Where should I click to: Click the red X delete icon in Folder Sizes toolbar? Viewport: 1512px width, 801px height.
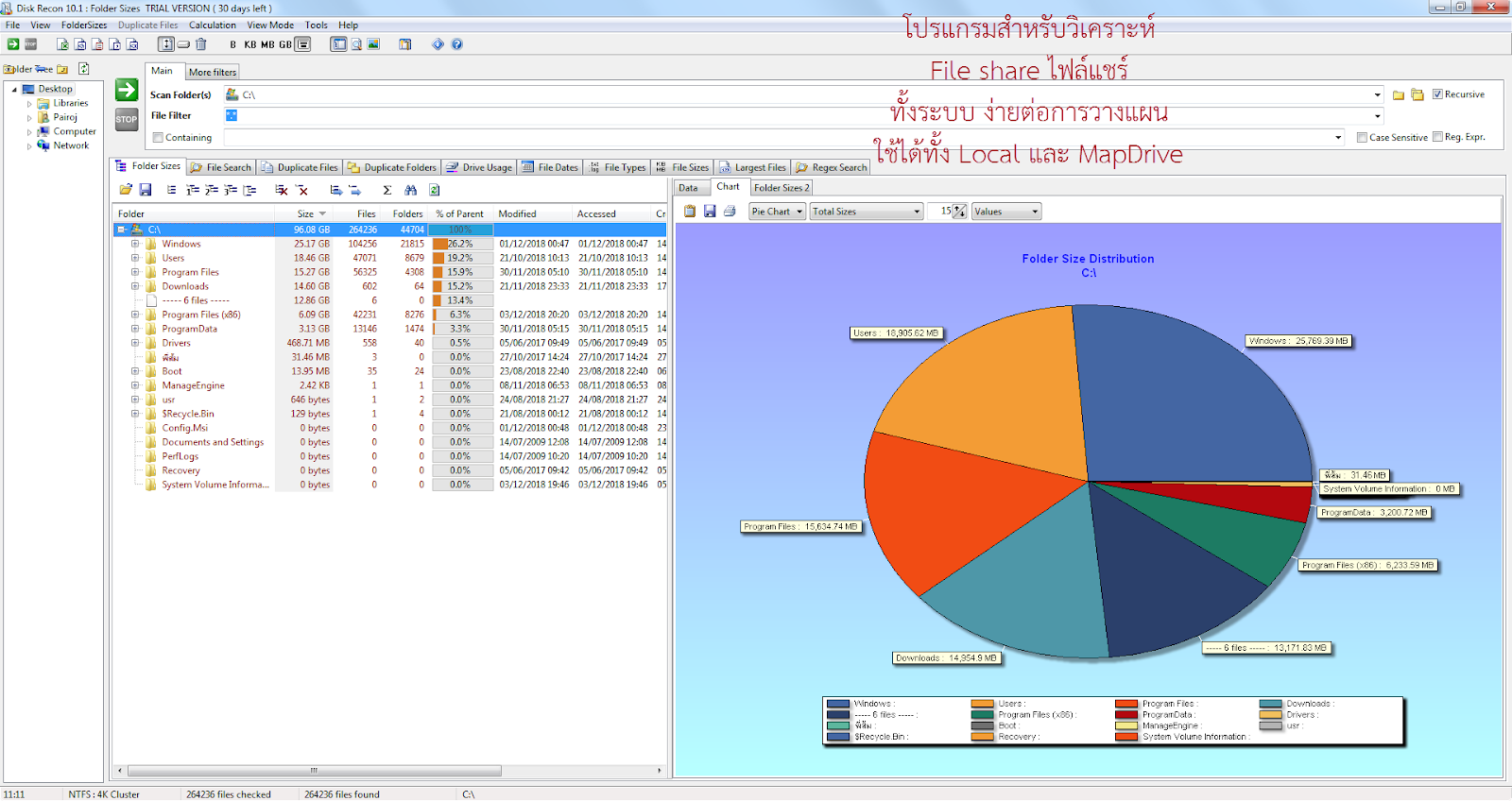[302, 190]
